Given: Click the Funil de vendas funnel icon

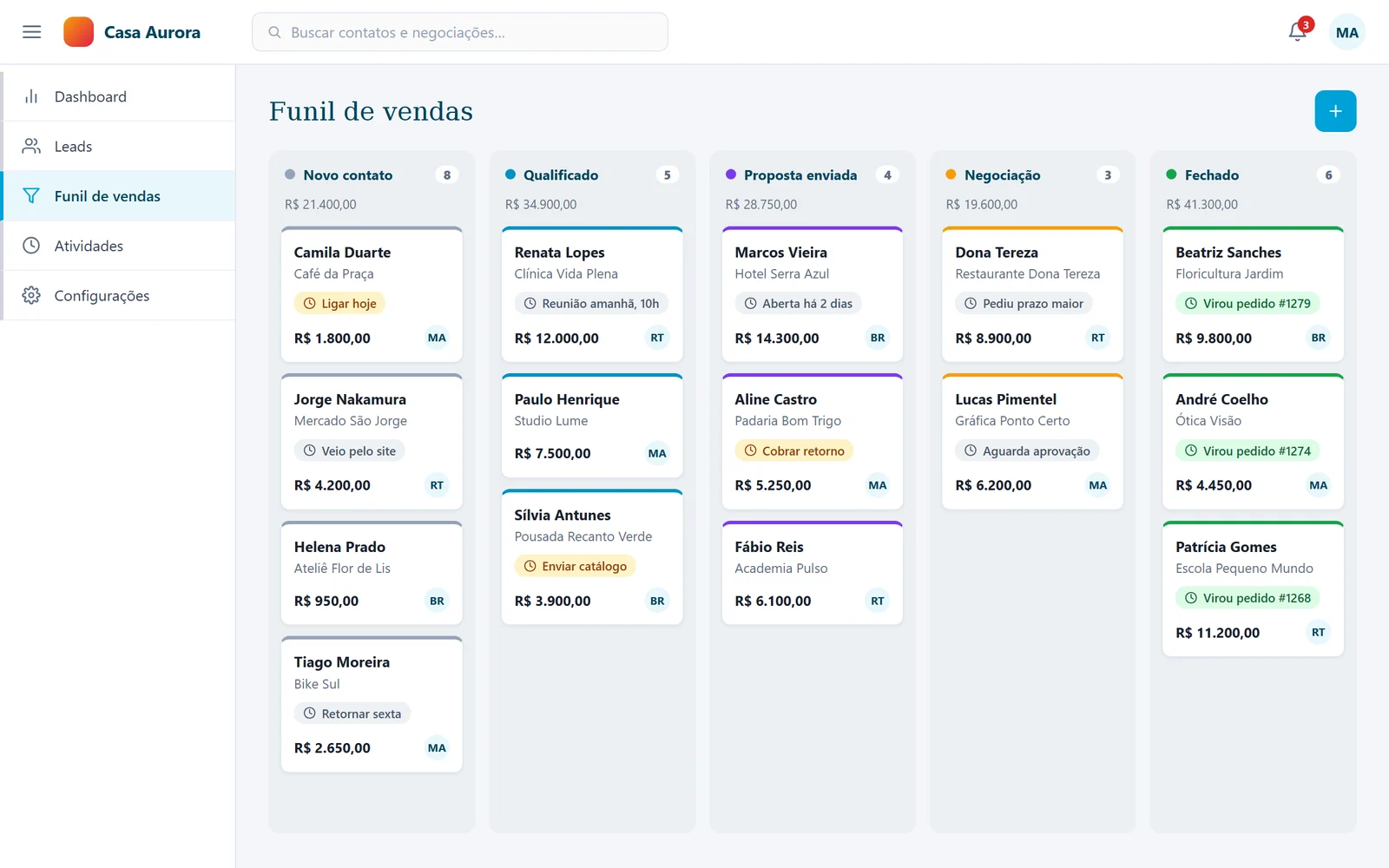Looking at the screenshot, I should [31, 196].
